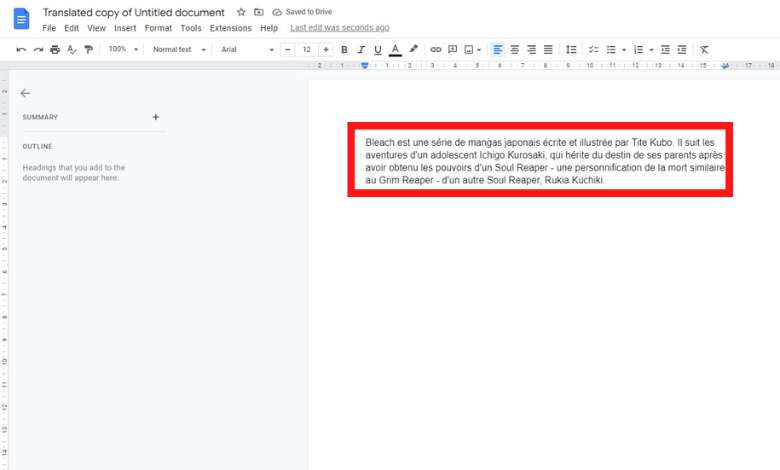780x470 pixels.
Task: Open line and paragraph spacing
Action: (571, 50)
